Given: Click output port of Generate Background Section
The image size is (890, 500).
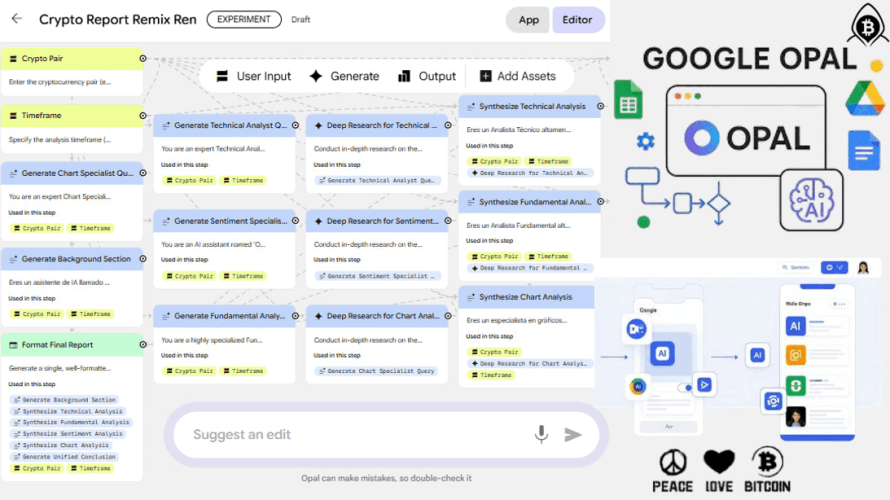Looking at the screenshot, I should (143, 259).
